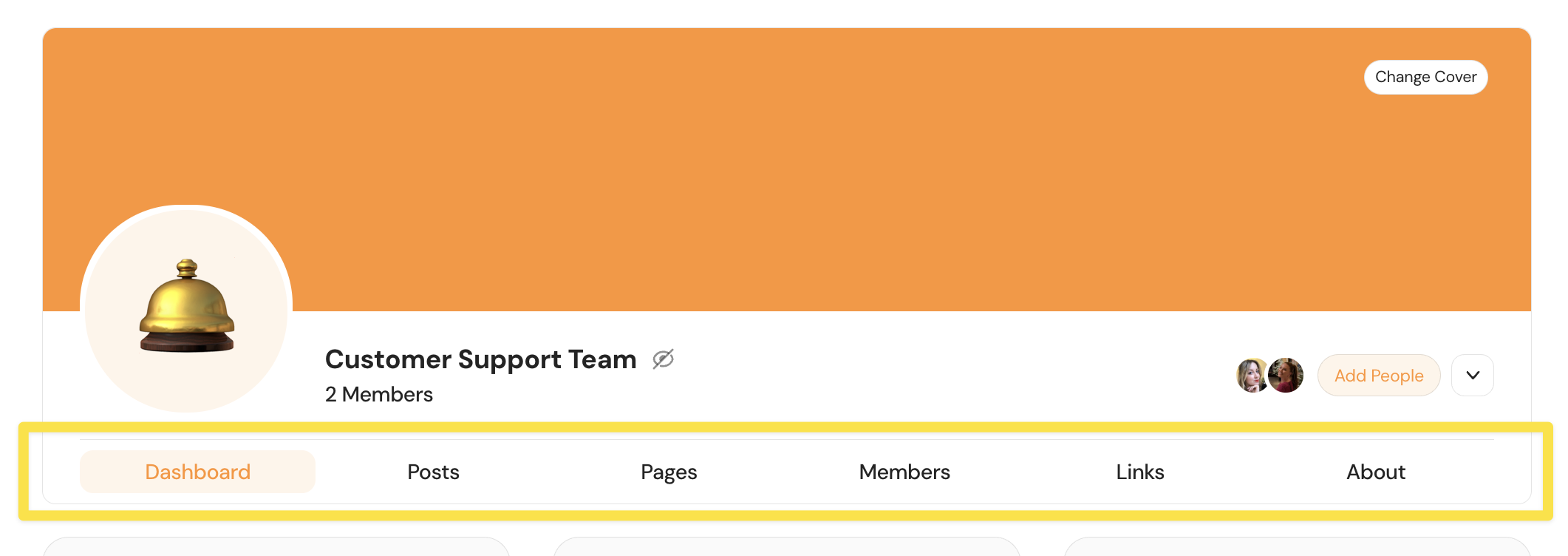1568x556 pixels.
Task: Open the red-haired member's avatar
Action: click(x=1287, y=376)
